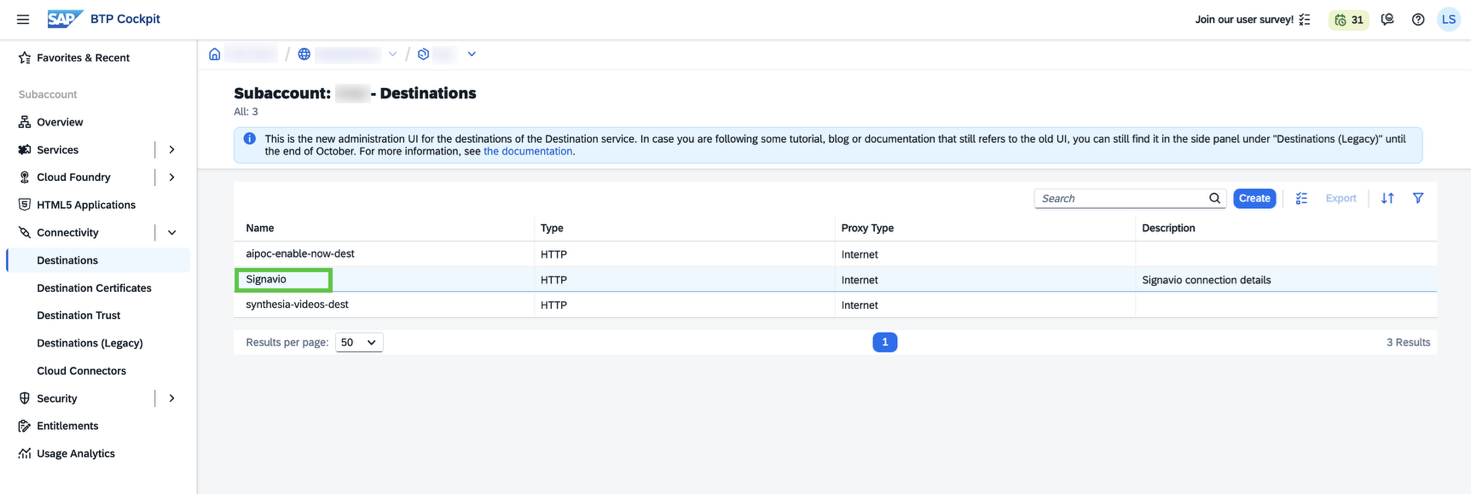Open Entitlements in the sidebar
The image size is (1471, 494).
tap(67, 426)
